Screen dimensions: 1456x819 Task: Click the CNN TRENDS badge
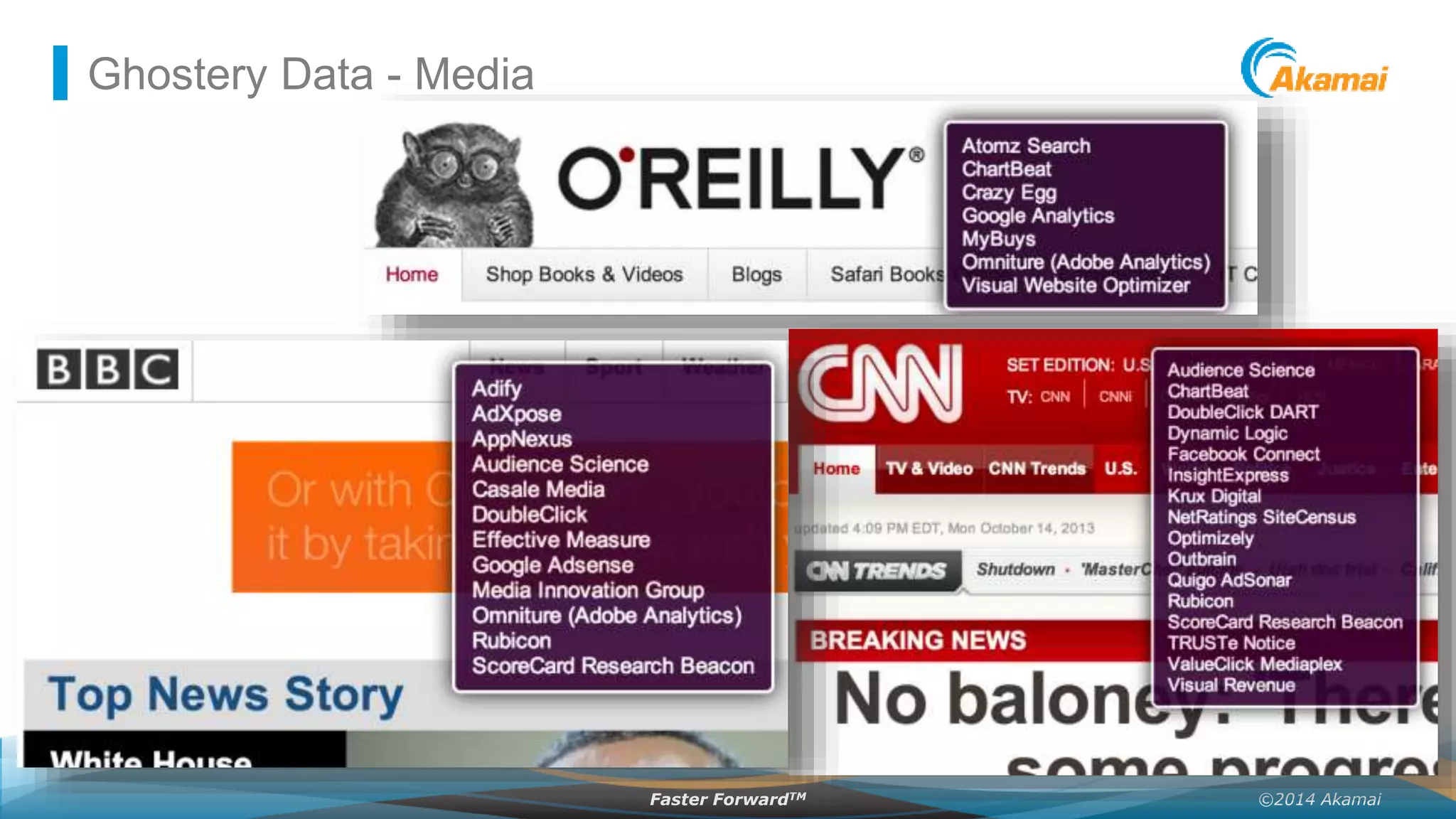pos(877,570)
